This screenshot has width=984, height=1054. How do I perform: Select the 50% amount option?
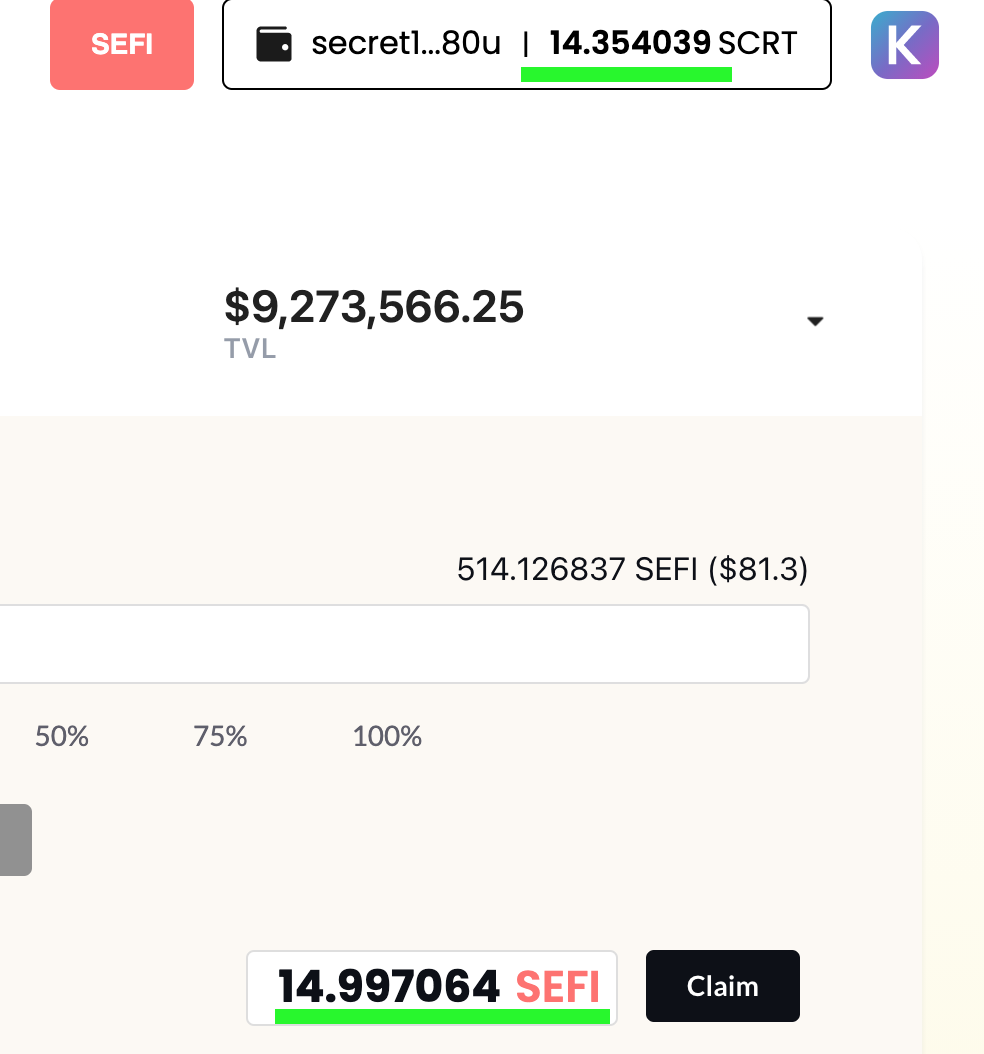[61, 737]
